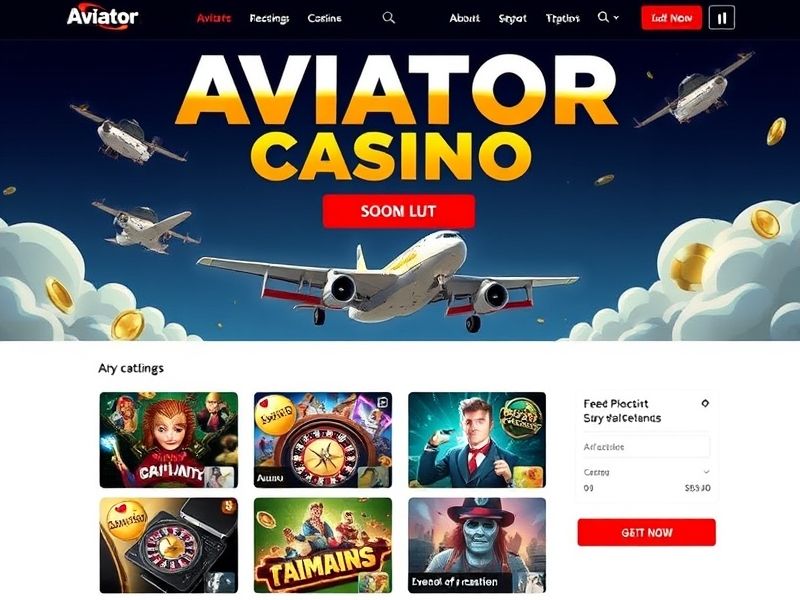The width and height of the screenshot is (800, 600).
Task: Click the right-side search magnifier icon
Action: (x=603, y=17)
